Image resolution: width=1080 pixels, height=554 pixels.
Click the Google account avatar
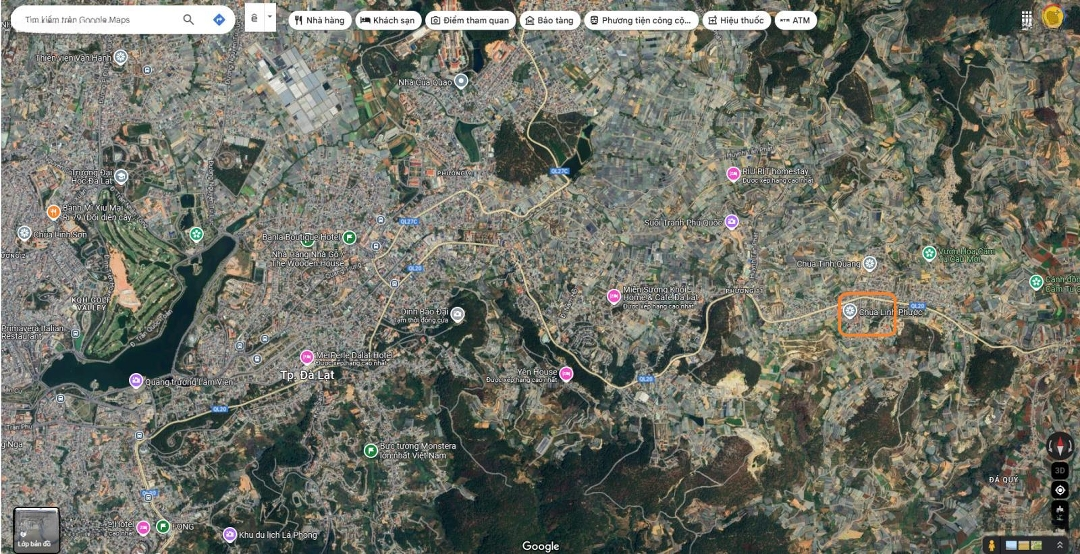tap(1053, 17)
